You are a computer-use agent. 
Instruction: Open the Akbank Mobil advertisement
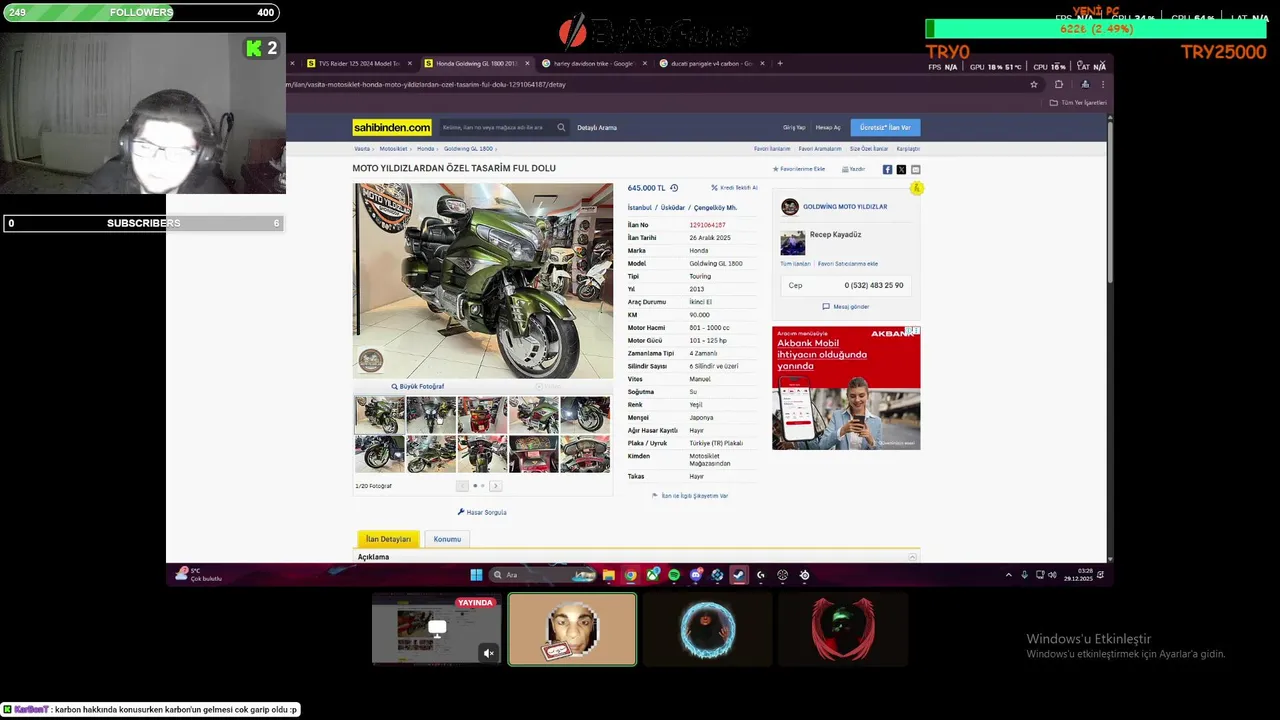[846, 388]
